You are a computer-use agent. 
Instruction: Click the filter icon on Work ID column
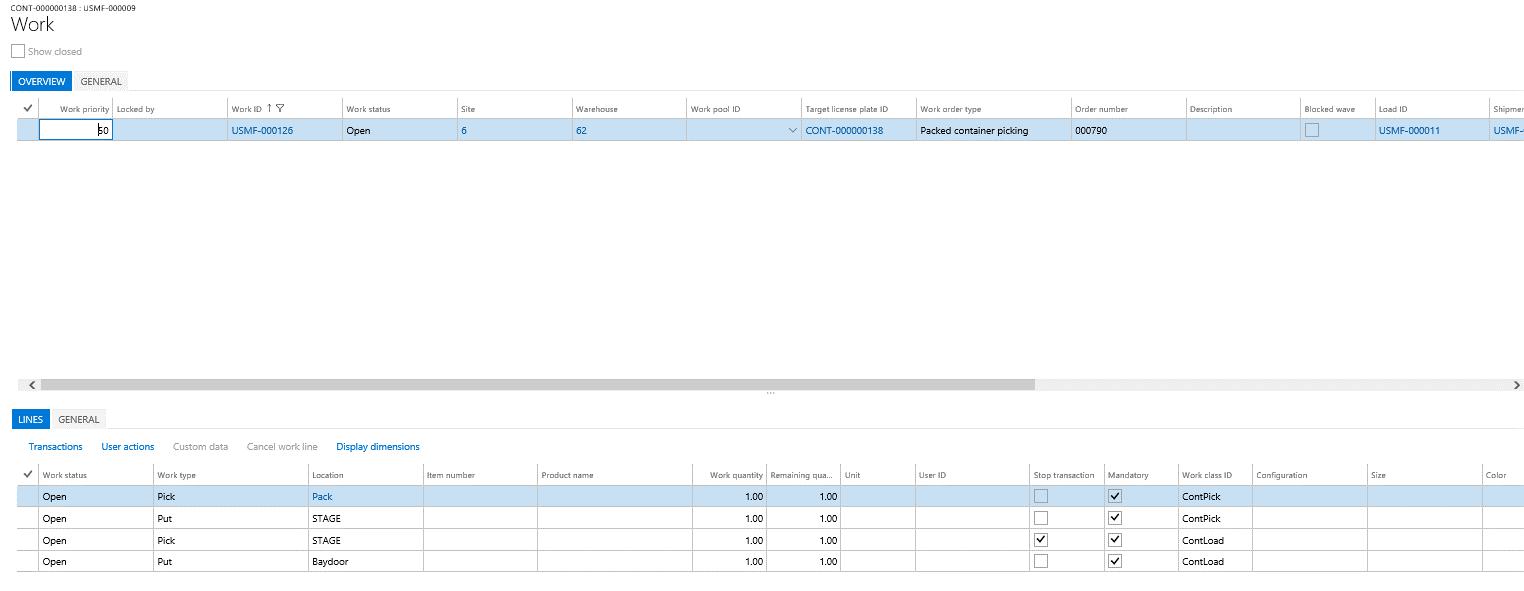[280, 109]
